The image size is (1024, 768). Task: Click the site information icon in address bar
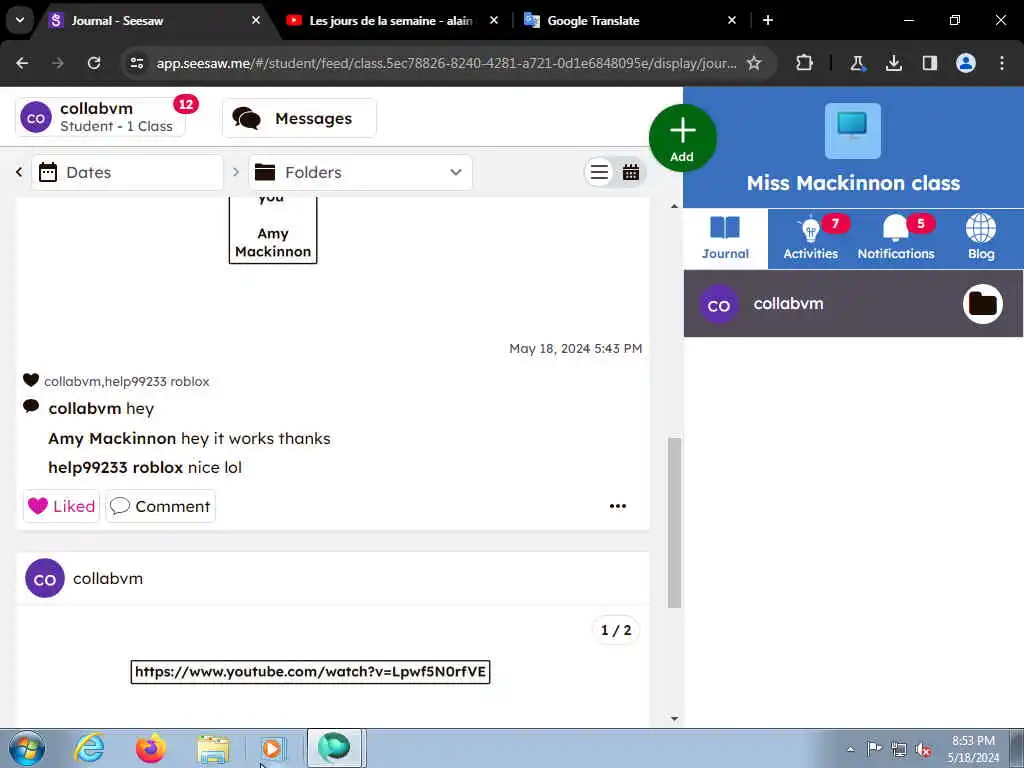(x=136, y=63)
